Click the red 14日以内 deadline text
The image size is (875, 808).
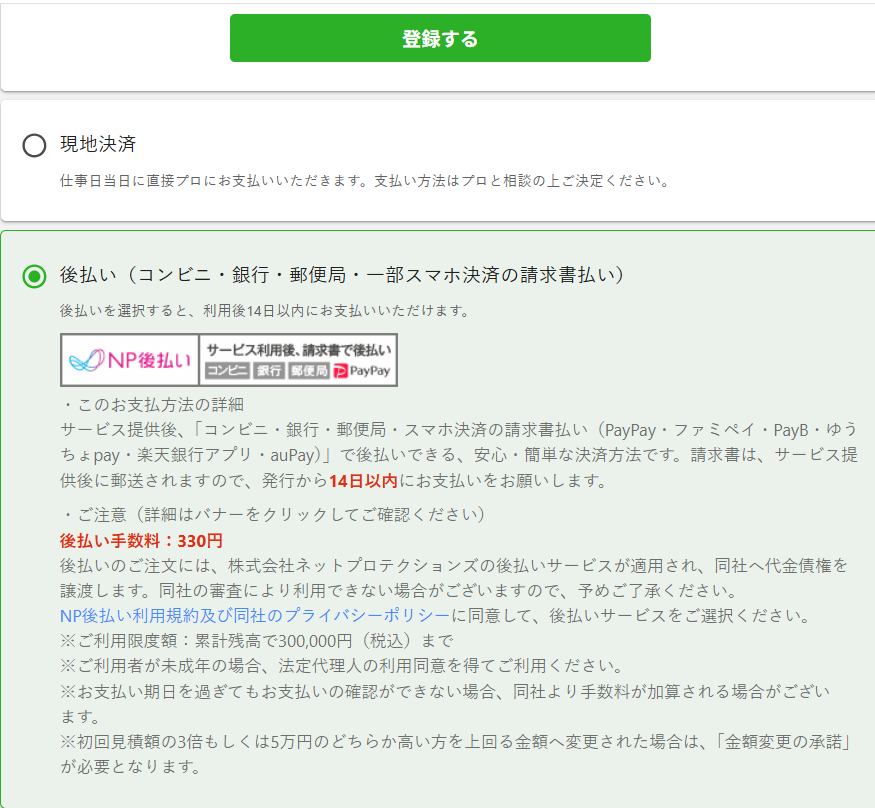tap(364, 480)
